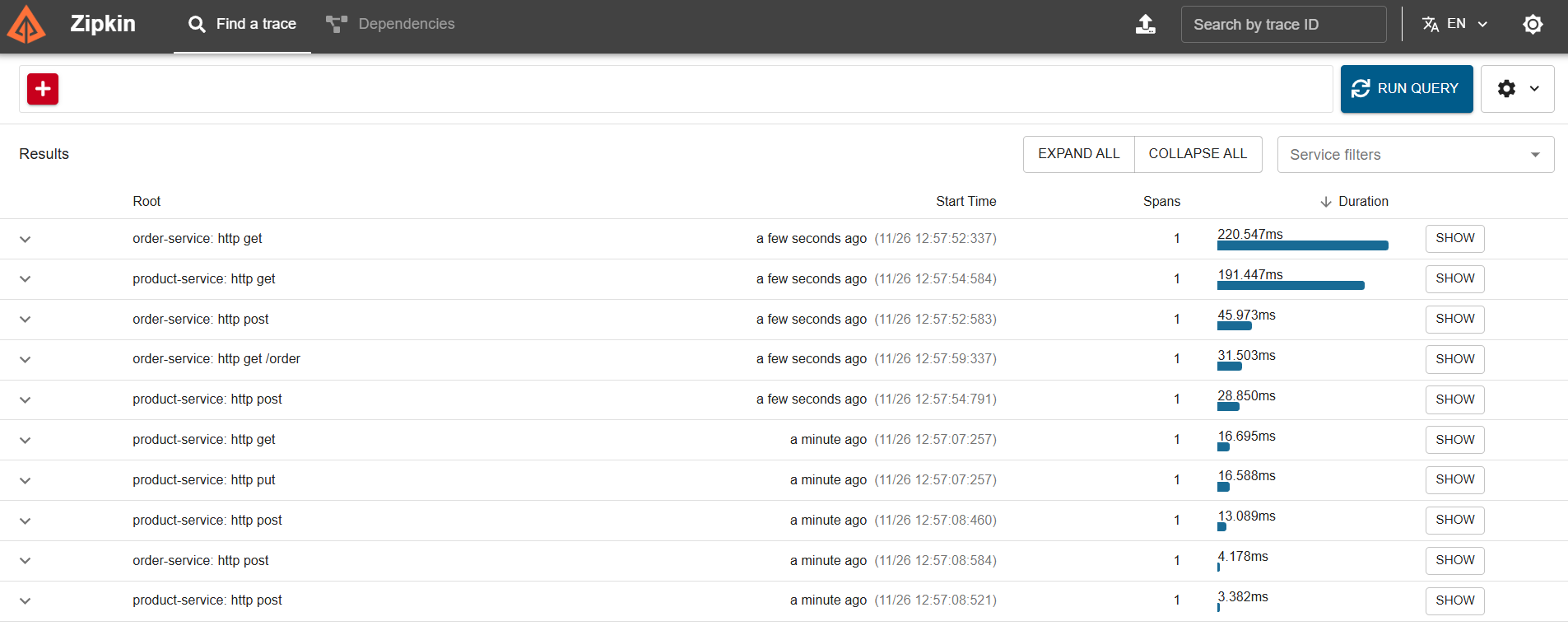Click the 45.973ms duration bar

[1234, 326]
